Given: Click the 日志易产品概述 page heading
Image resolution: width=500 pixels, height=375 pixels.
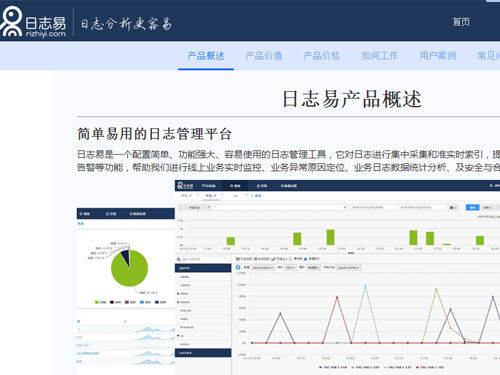Looking at the screenshot, I should [352, 99].
